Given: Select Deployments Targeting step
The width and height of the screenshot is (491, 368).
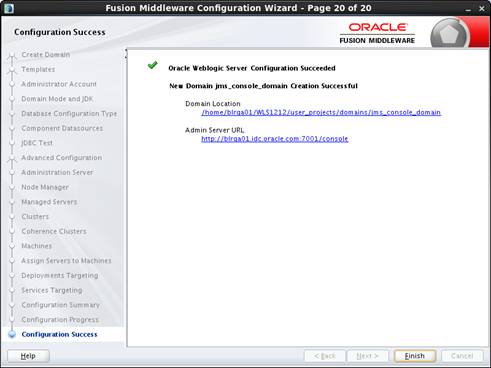Looking at the screenshot, I should tap(60, 275).
